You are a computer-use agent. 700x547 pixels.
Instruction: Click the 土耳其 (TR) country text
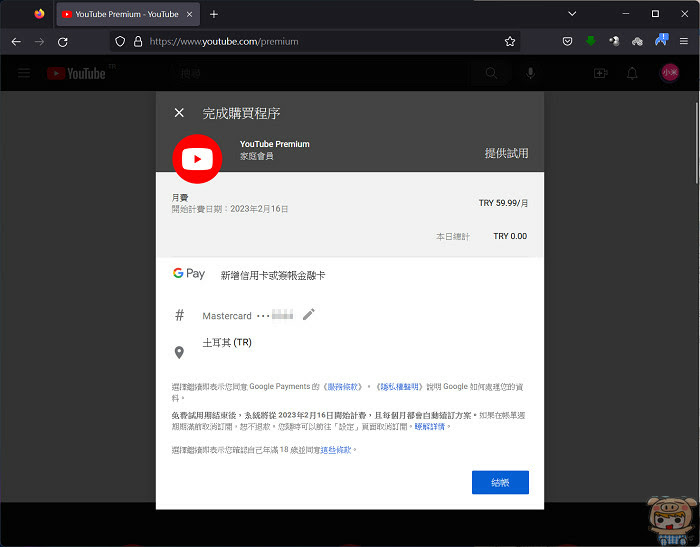point(227,342)
